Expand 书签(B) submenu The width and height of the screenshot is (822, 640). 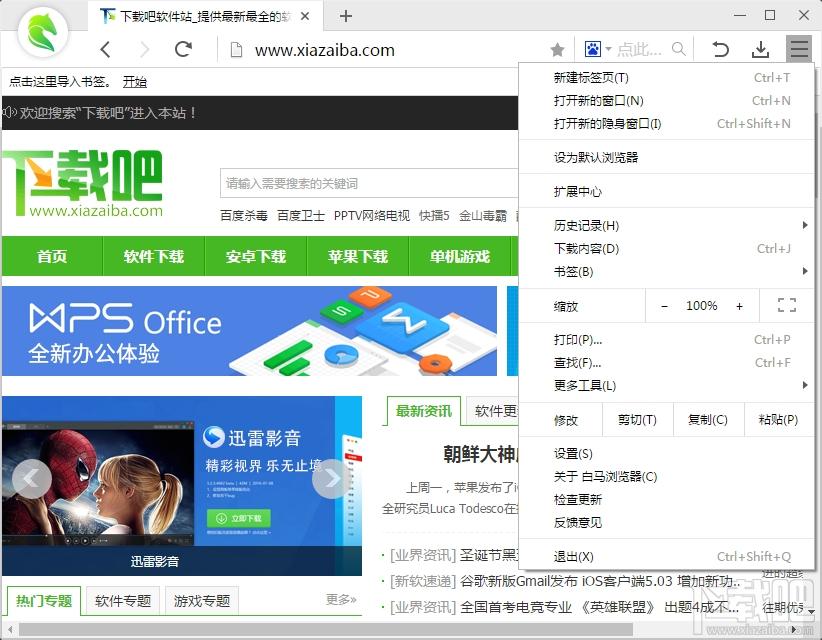coord(666,272)
